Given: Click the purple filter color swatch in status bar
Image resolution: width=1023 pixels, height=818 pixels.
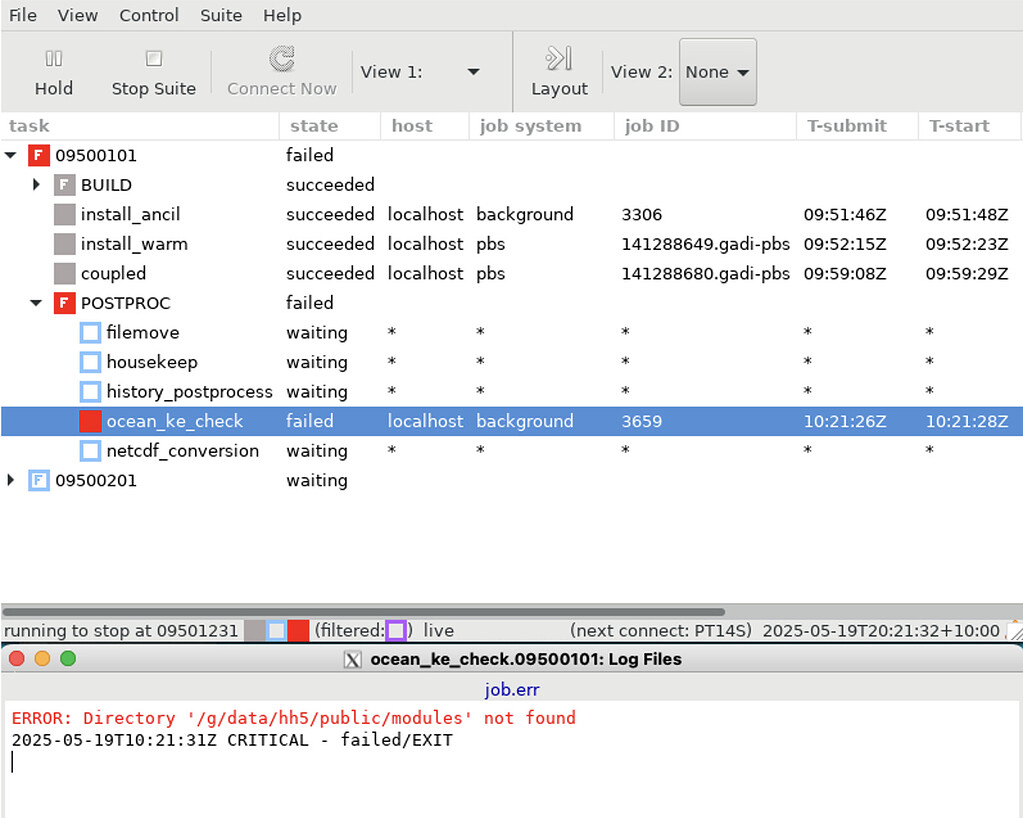Looking at the screenshot, I should click(397, 631).
